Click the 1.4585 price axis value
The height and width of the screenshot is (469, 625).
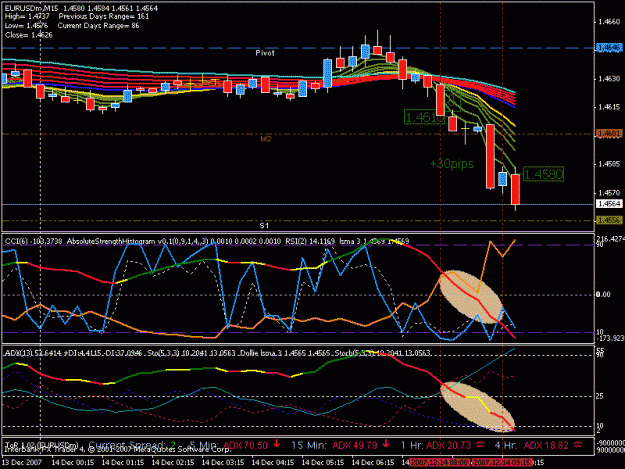[x=609, y=164]
